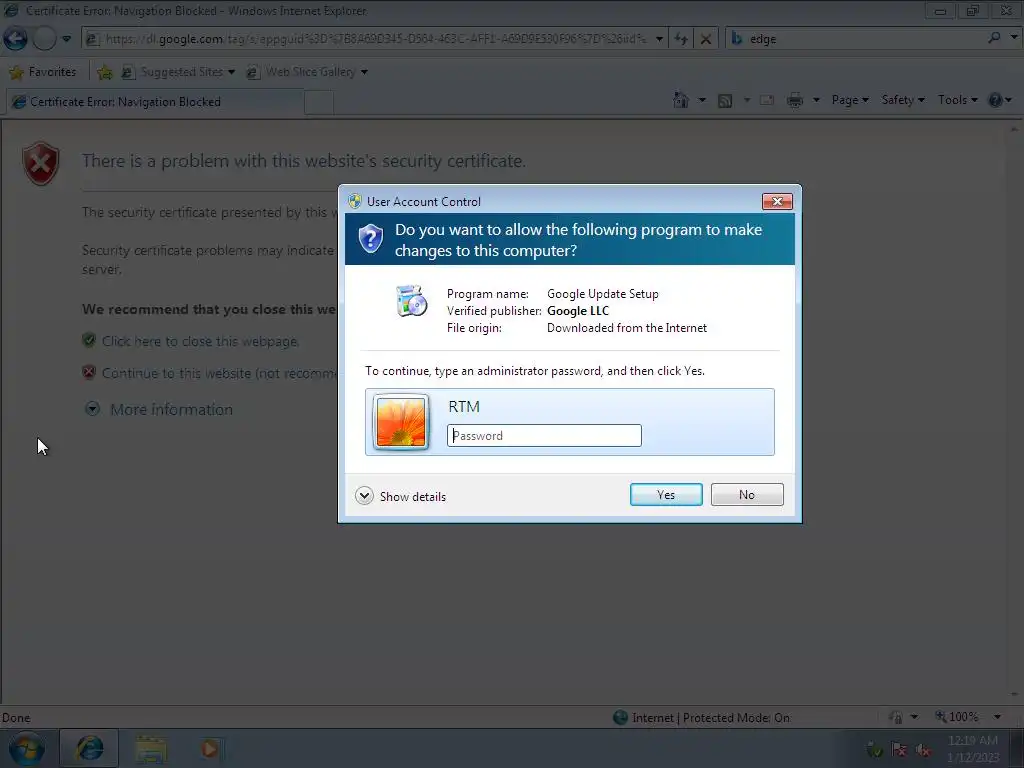Click the Google LLC verified publisher text
This screenshot has width=1024, height=768.
coord(578,311)
